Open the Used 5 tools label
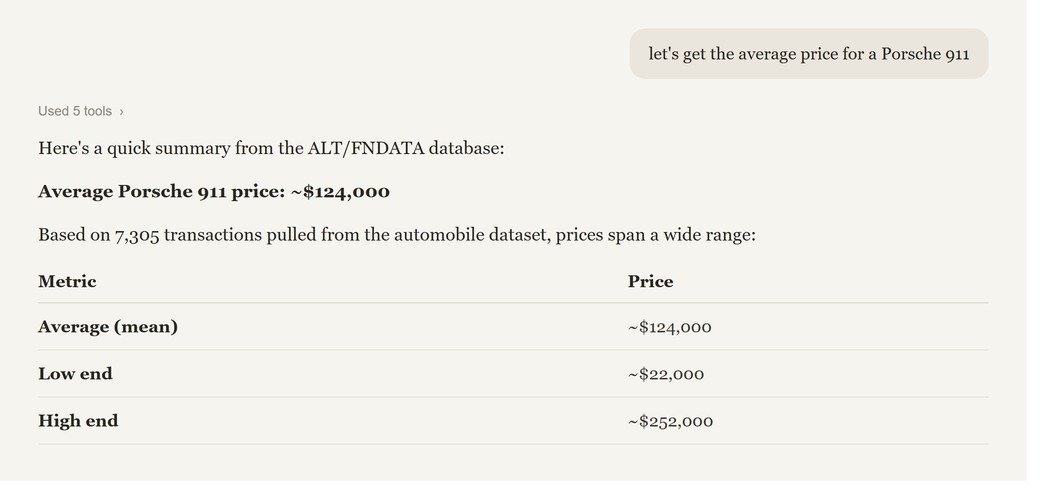This screenshot has width=1040, height=494. click(75, 111)
